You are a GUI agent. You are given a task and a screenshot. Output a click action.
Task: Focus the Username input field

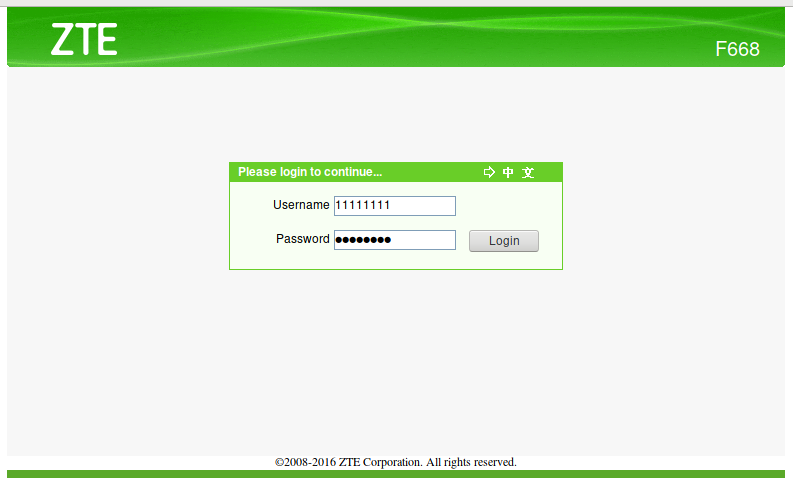click(x=394, y=206)
